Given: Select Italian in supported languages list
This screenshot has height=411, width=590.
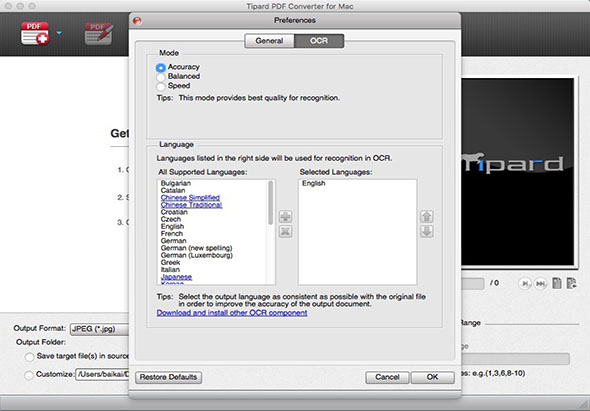Looking at the screenshot, I should (x=170, y=269).
